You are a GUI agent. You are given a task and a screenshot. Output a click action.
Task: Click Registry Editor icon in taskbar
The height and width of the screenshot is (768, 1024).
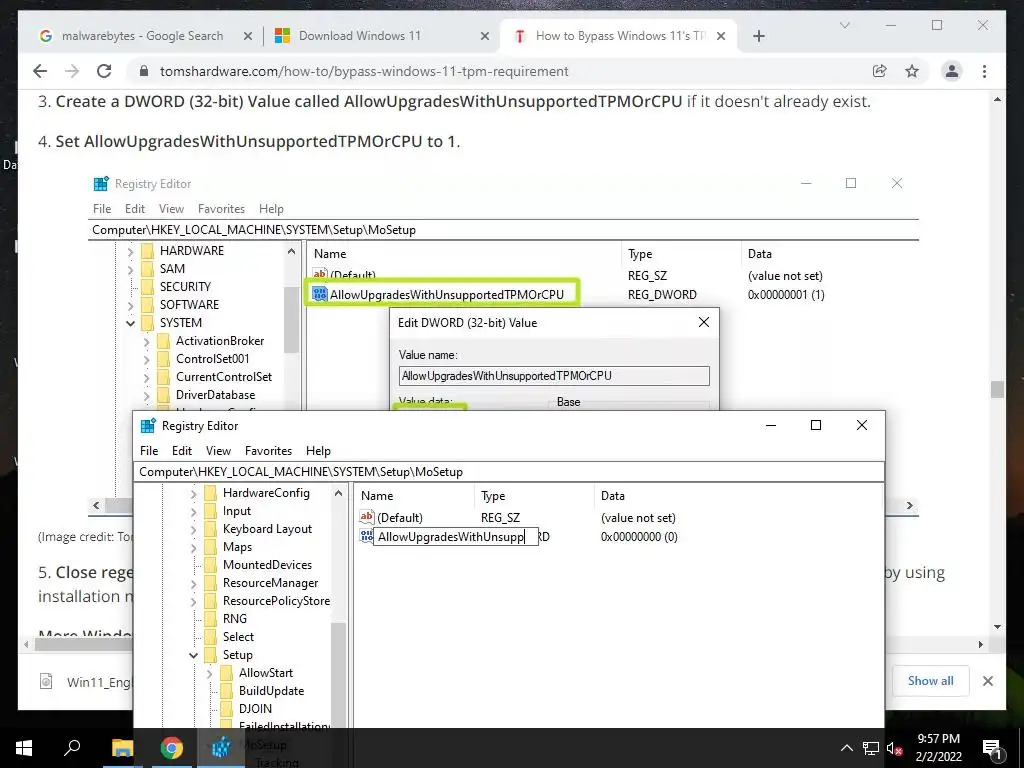pyautogui.click(x=221, y=748)
